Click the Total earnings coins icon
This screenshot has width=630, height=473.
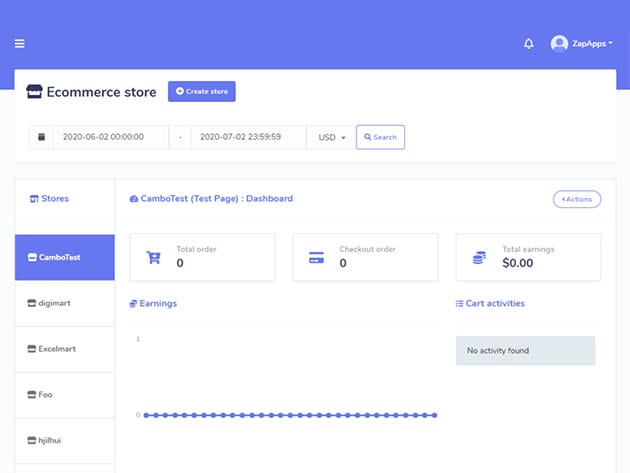tap(479, 257)
